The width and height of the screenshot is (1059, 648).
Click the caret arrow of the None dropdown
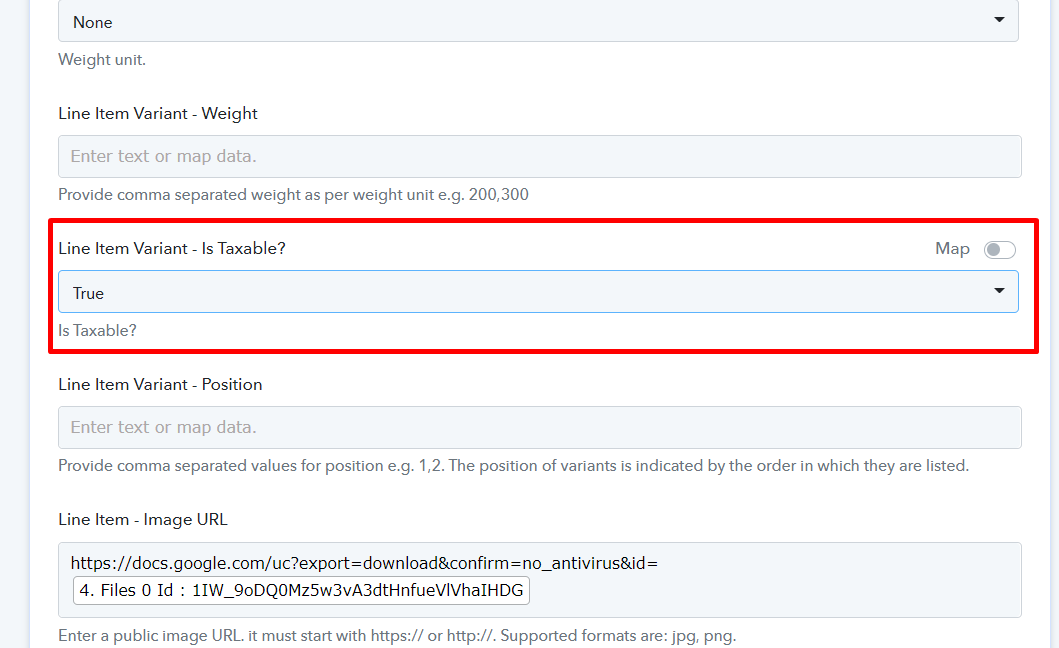(999, 20)
